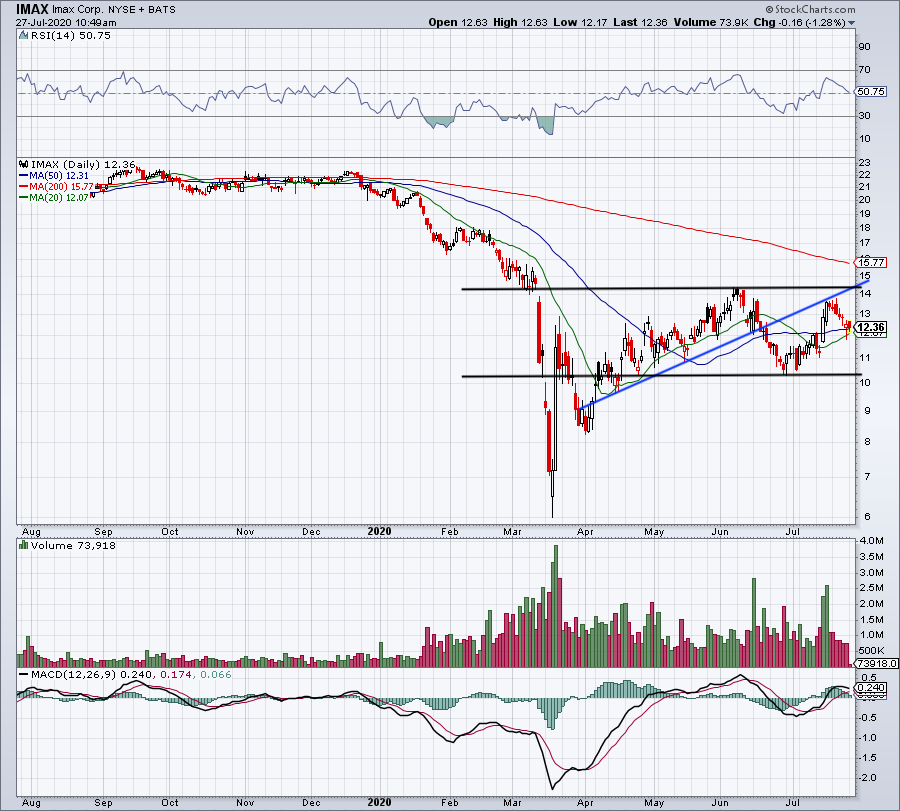900x811 pixels.
Task: Click the '-2.0' MACD axis label
Action: click(x=868, y=778)
